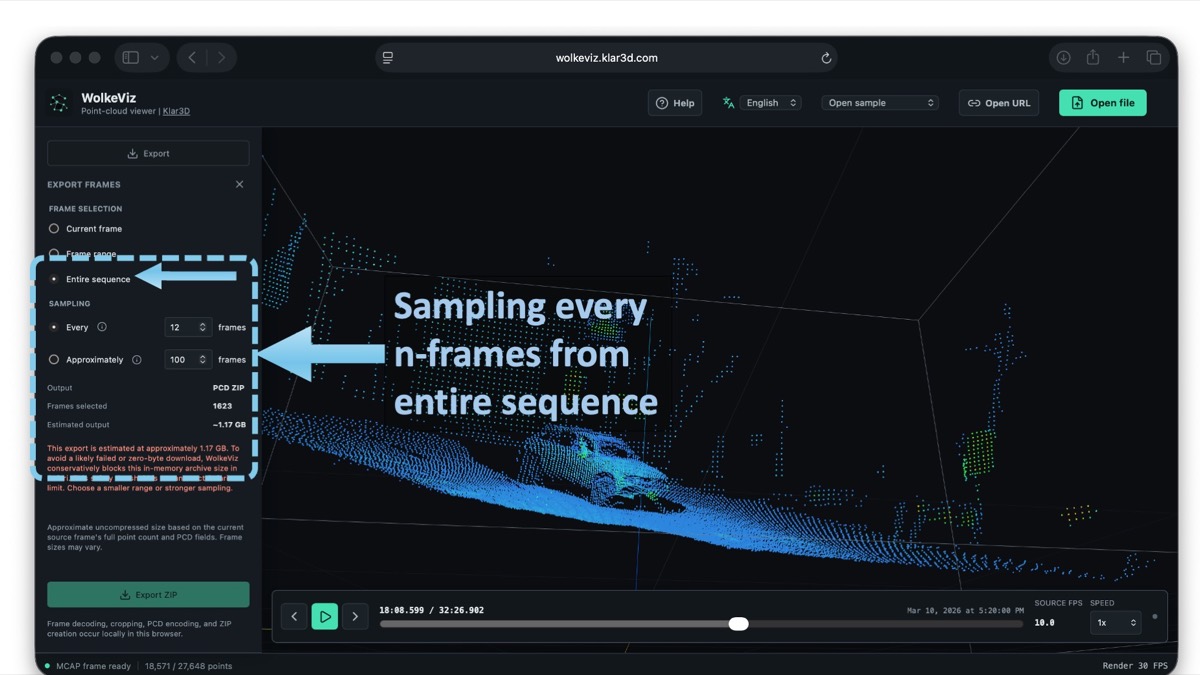Toggle the Safari sidebar
The width and height of the screenshot is (1200, 675).
130,58
